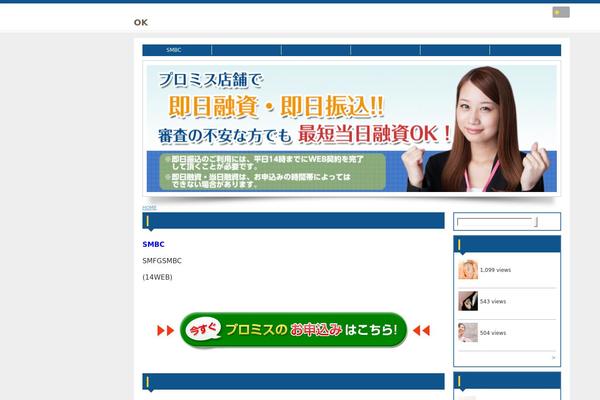Click the search submit button beside the field
This screenshot has width=600, height=400.
pyautogui.click(x=536, y=222)
